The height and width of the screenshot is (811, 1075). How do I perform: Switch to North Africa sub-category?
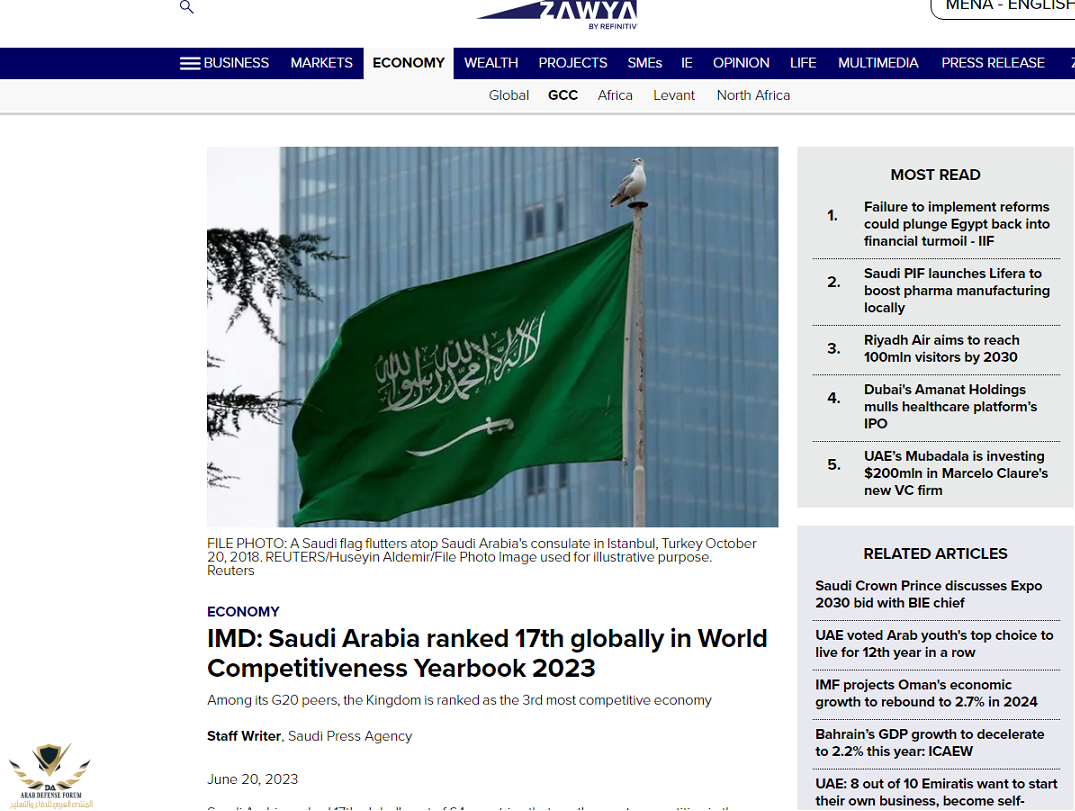coord(753,95)
